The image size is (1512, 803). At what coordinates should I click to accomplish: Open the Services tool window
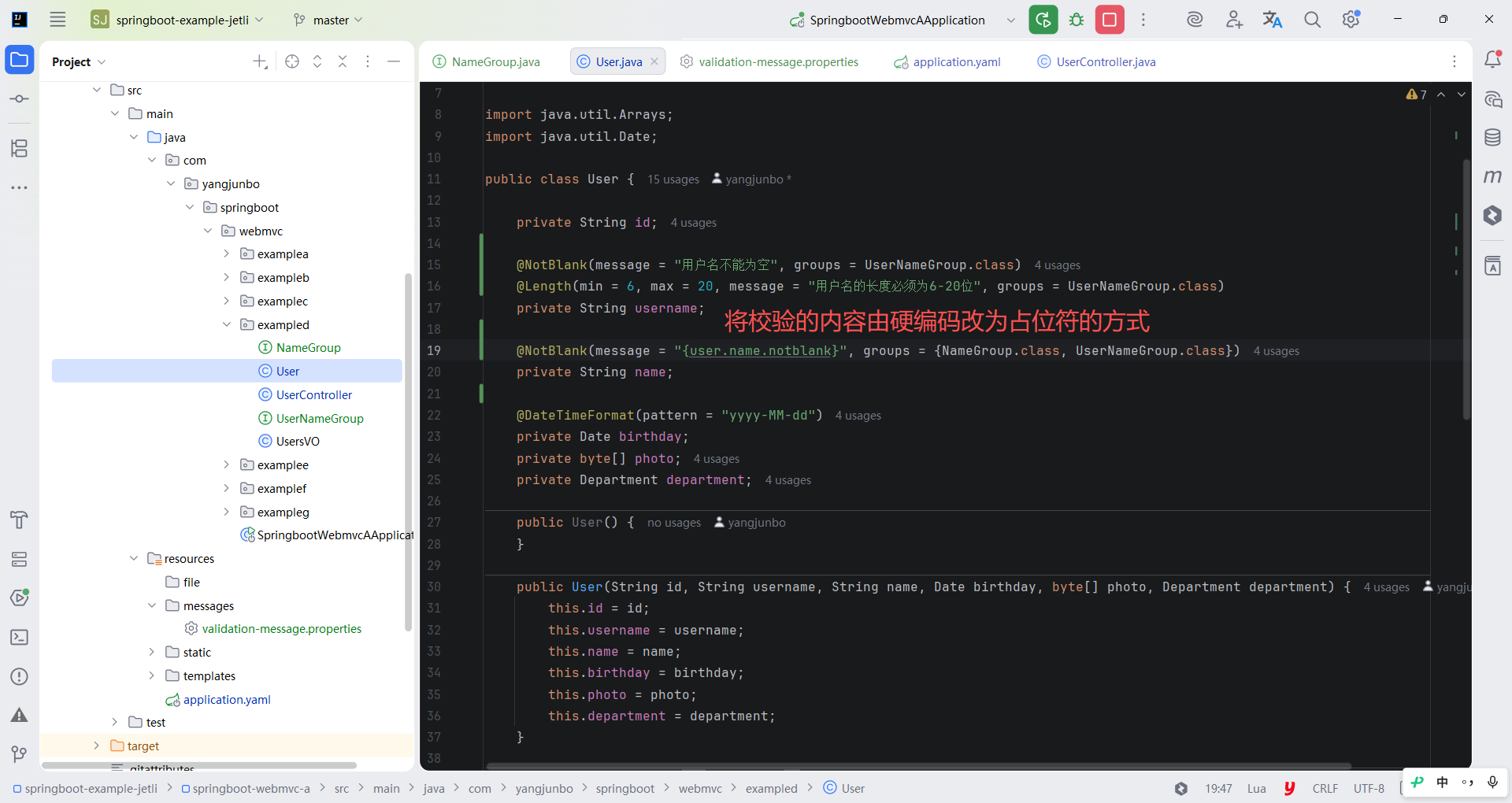[x=20, y=559]
